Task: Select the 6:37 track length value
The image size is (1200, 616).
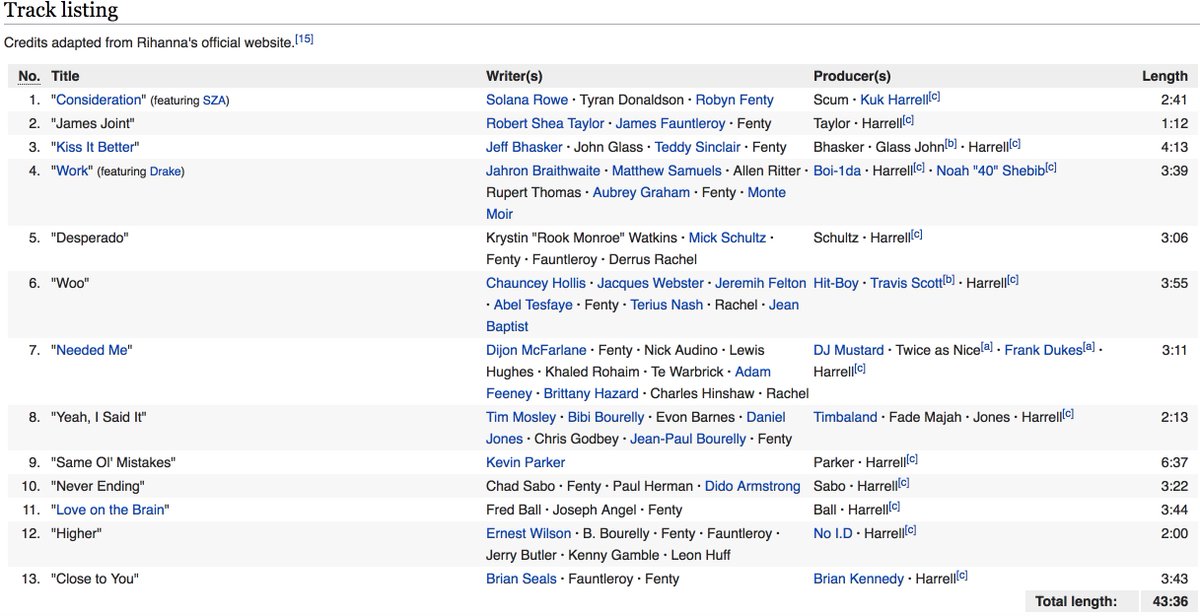Action: [1172, 462]
